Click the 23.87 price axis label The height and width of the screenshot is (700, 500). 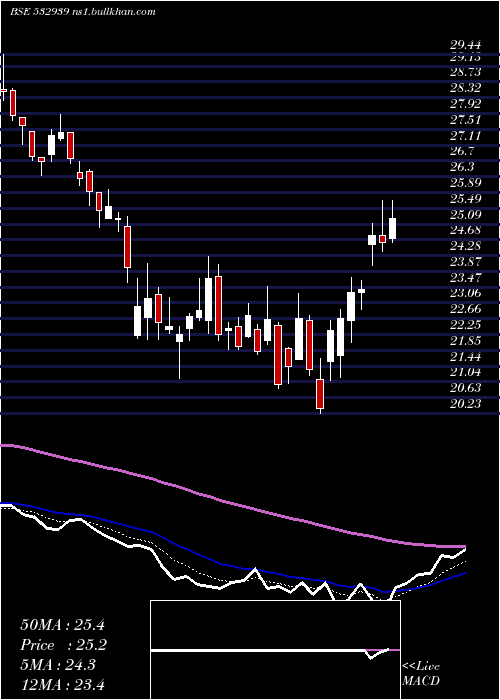pyautogui.click(x=466, y=262)
